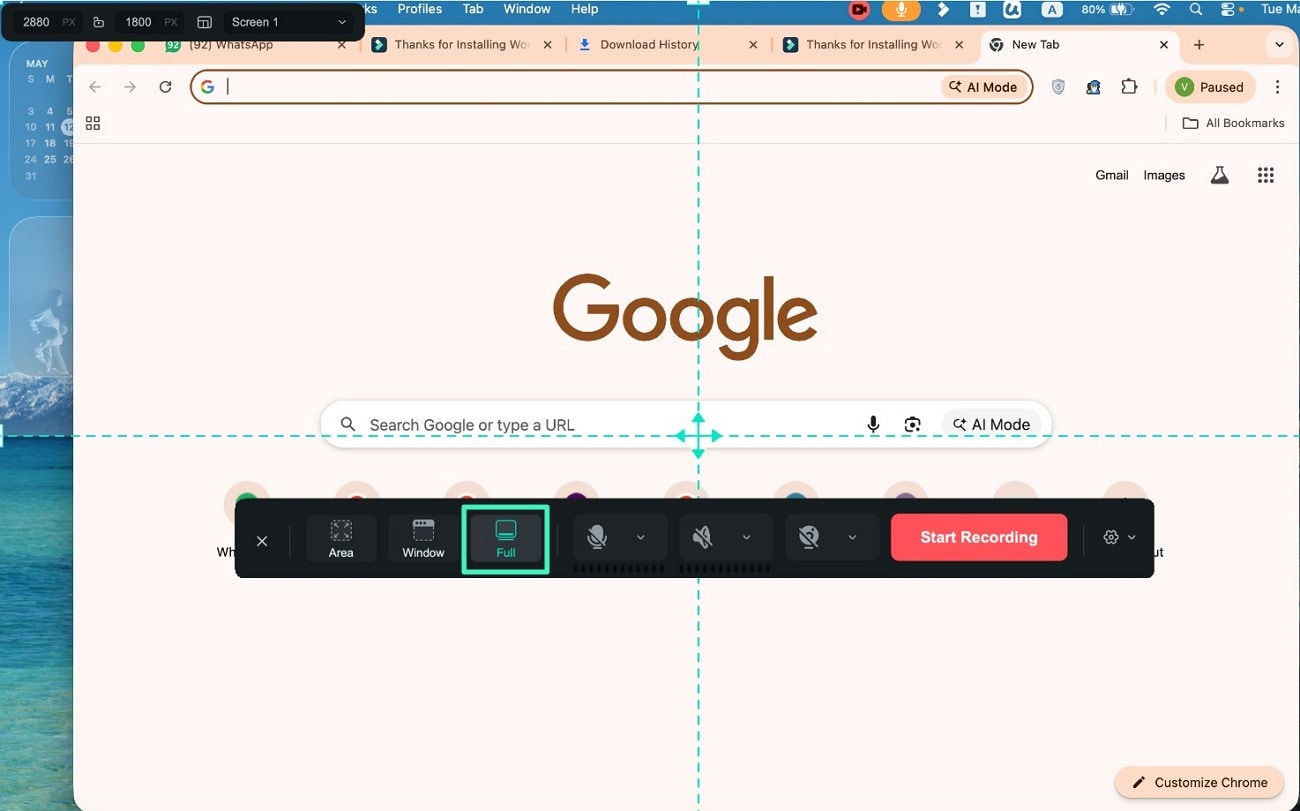Click the Start Recording button

pos(979,537)
